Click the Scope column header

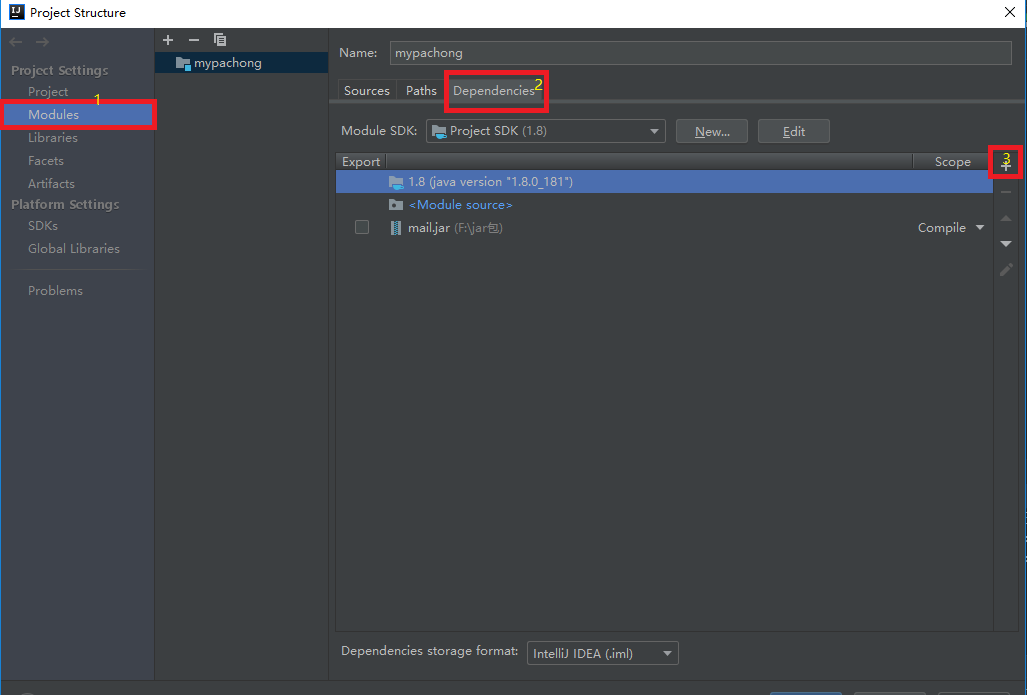pos(952,162)
